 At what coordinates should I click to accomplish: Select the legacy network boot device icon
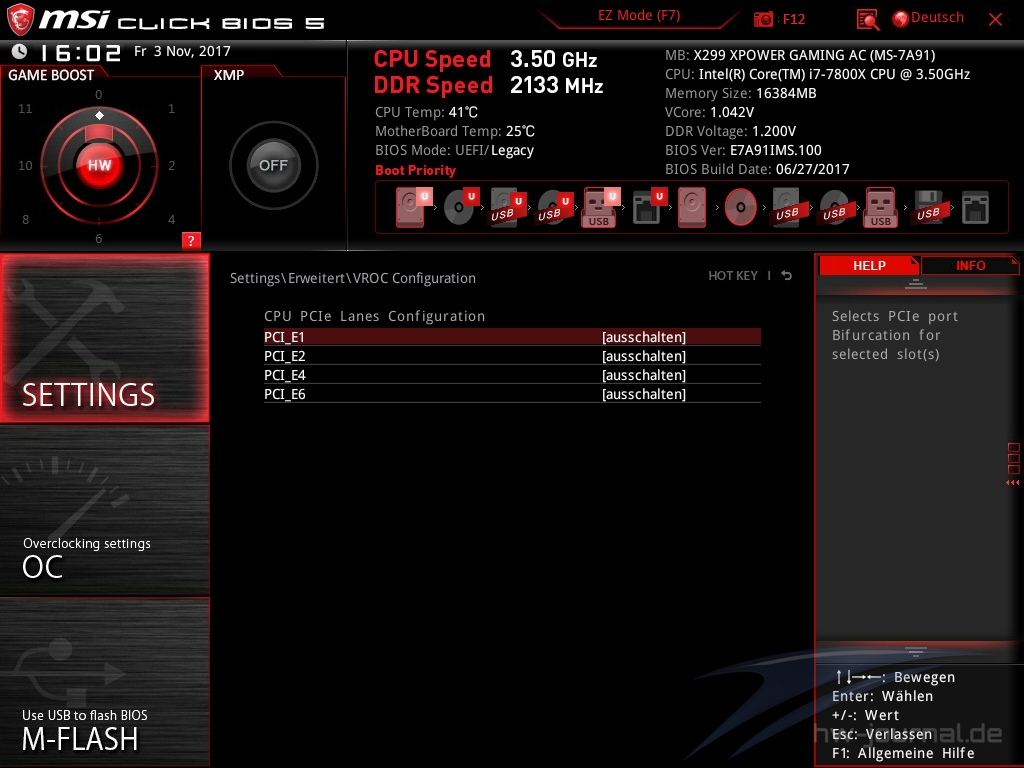pyautogui.click(x=975, y=207)
